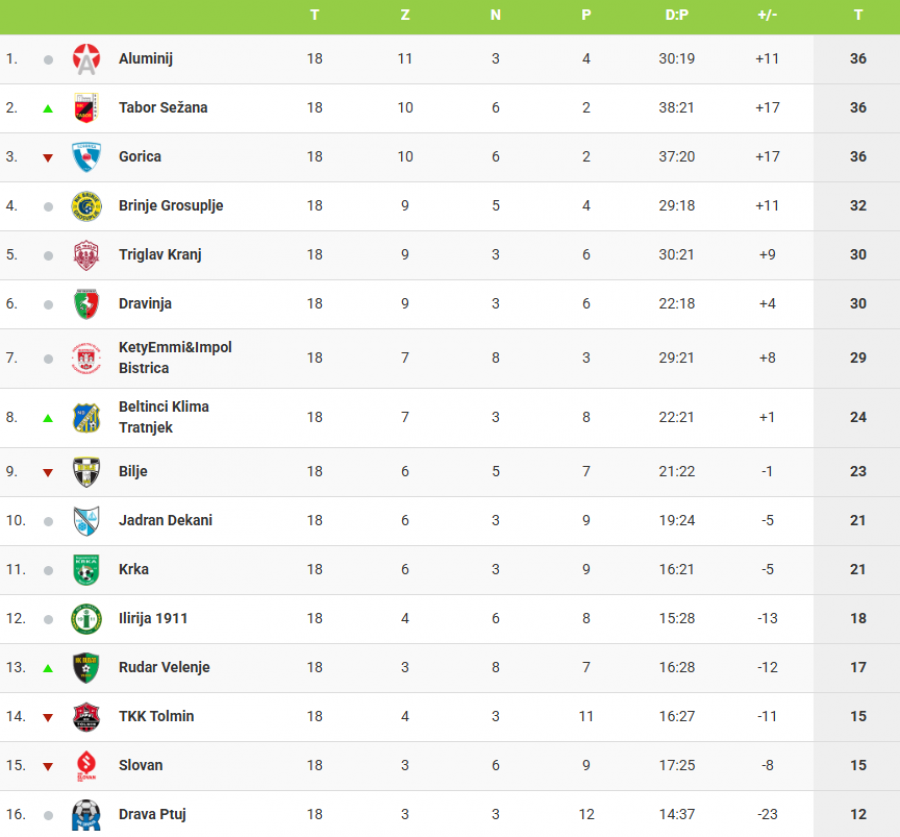Click green up arrow beside Tabor Sežana

tap(48, 108)
